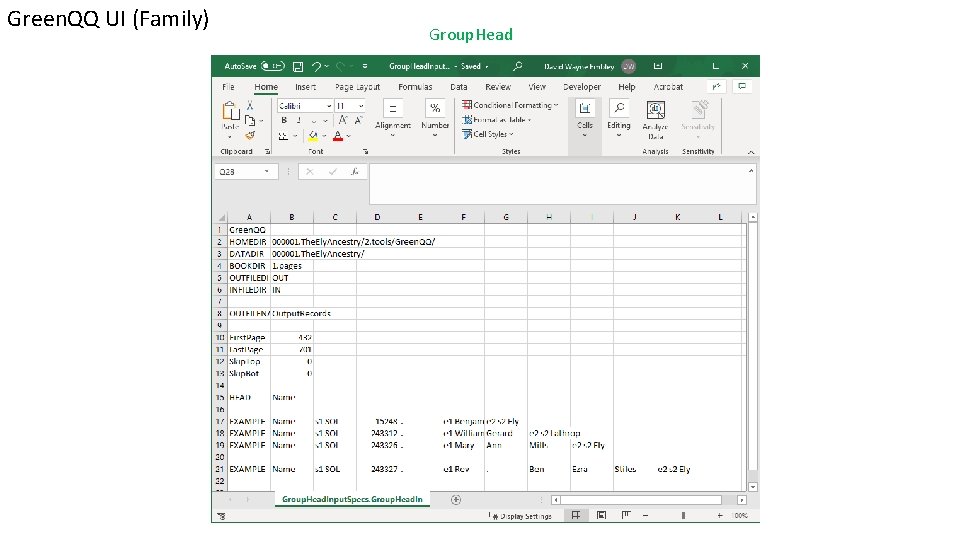The height and width of the screenshot is (540, 960).
Task: Select cell A2 containing HOMEDIR
Action: click(249, 242)
